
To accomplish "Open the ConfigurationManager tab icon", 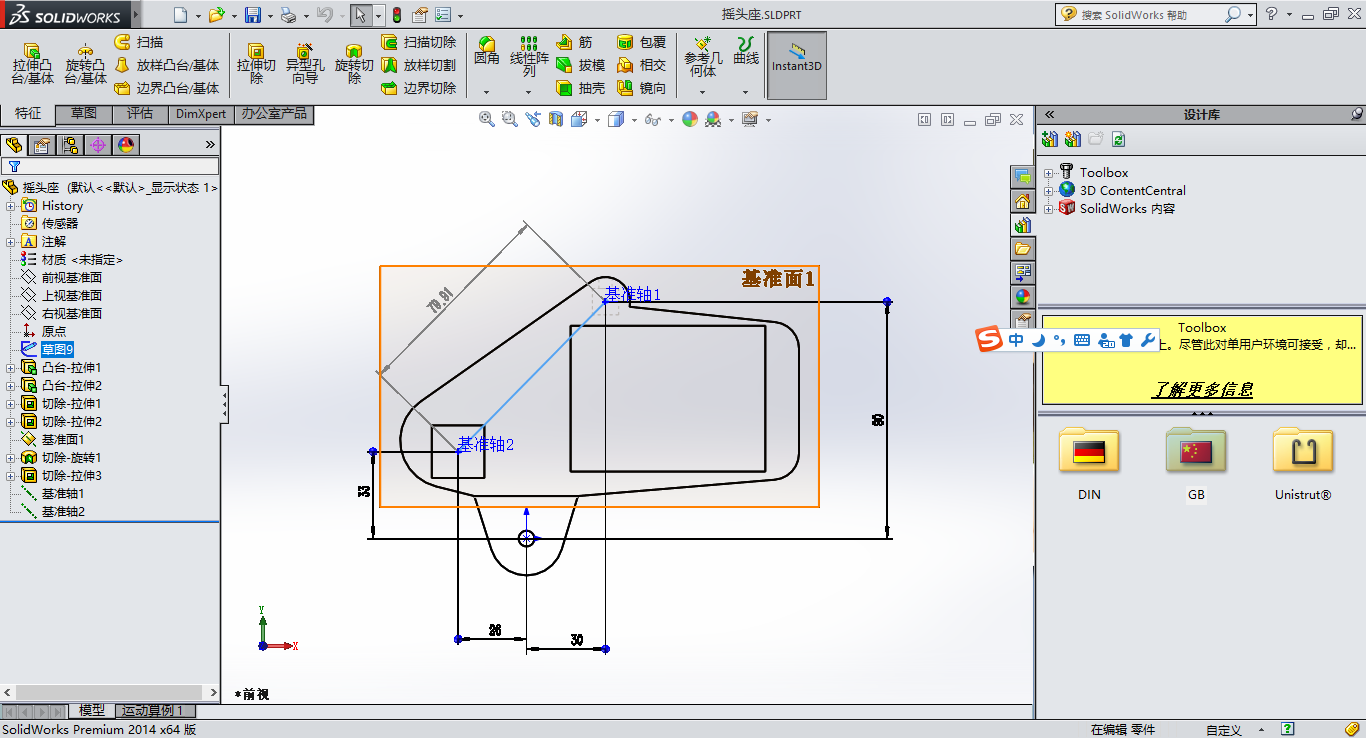I will pos(69,145).
